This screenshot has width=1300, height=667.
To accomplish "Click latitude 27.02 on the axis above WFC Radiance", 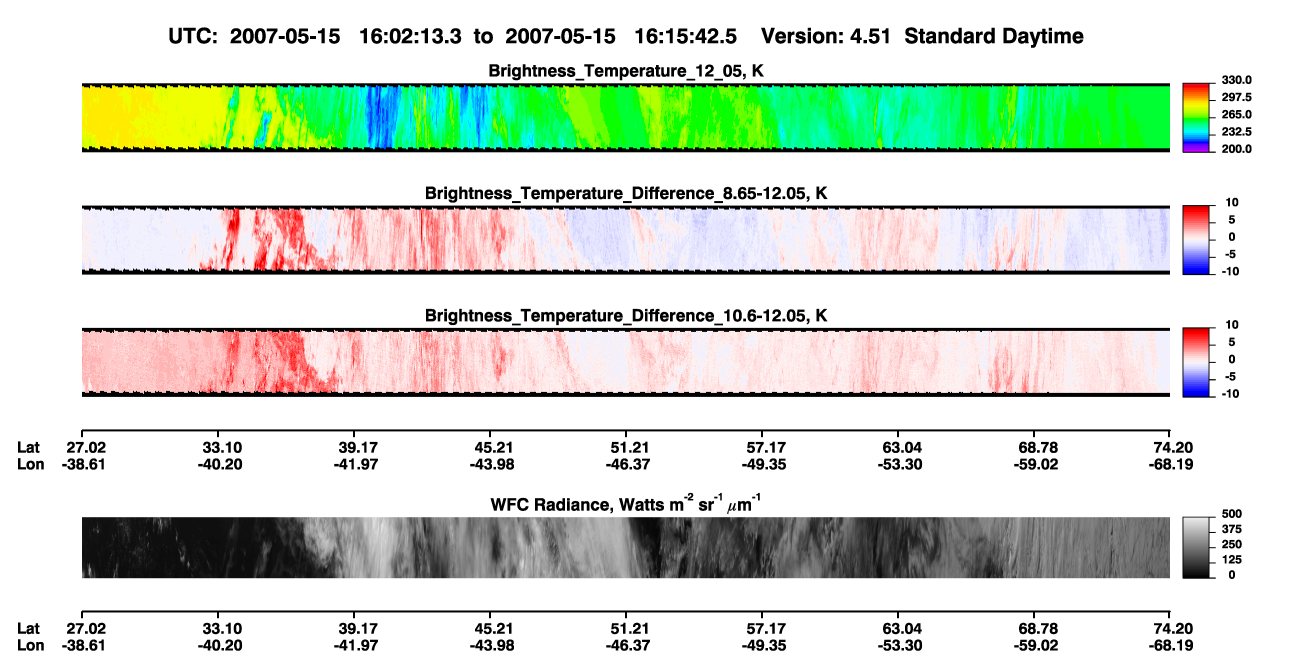I will [x=86, y=447].
